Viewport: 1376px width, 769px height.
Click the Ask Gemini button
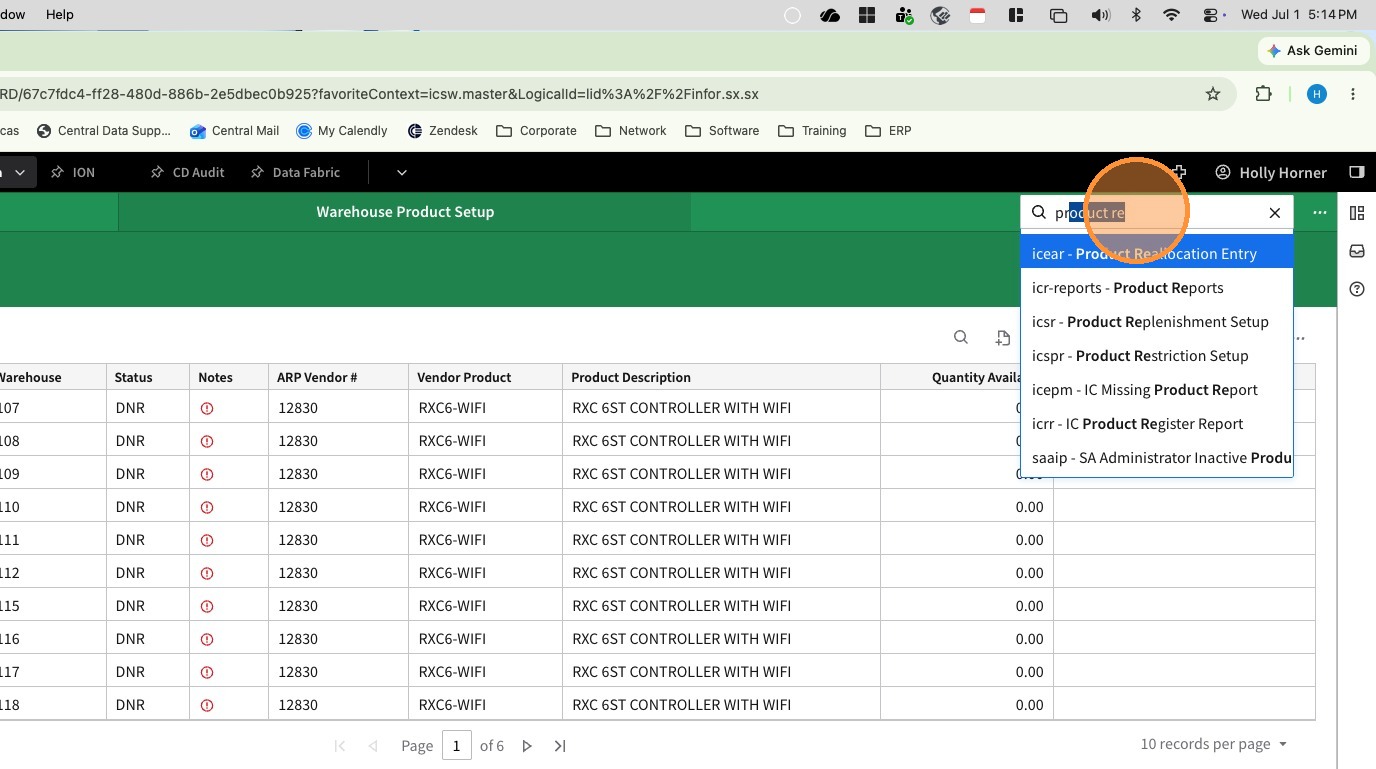[1312, 50]
